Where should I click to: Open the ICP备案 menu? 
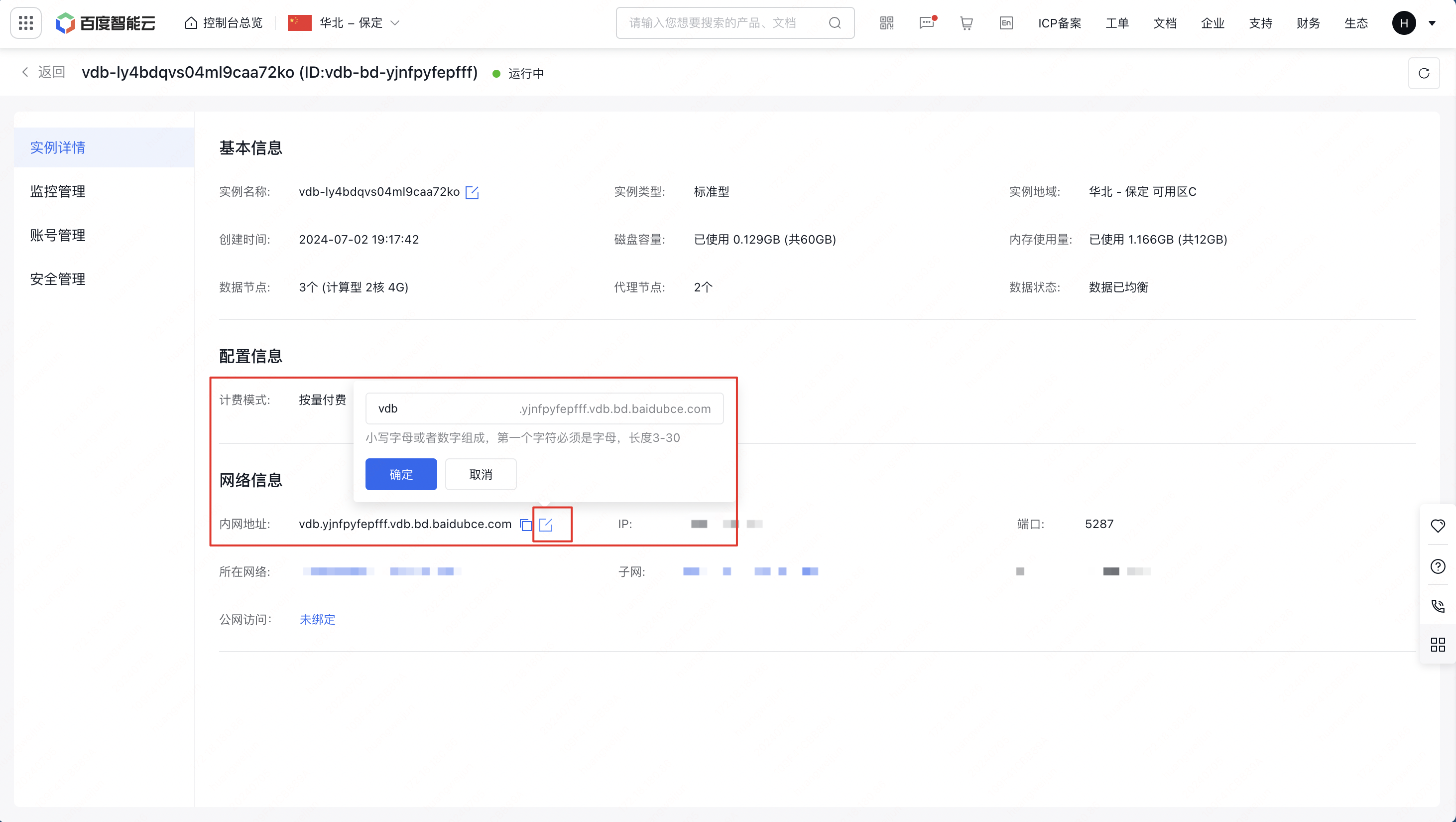[1060, 23]
